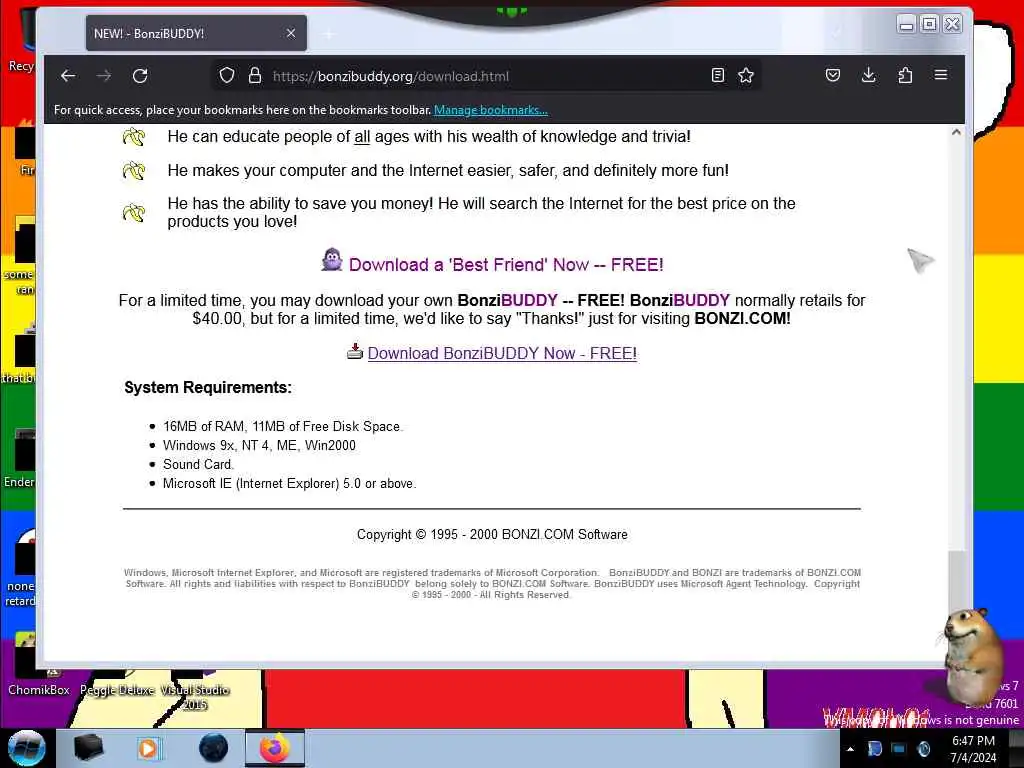1024x768 pixels.
Task: Click the Copyright 1995 - 2000 BONZI.COM Software text
Action: click(x=492, y=534)
